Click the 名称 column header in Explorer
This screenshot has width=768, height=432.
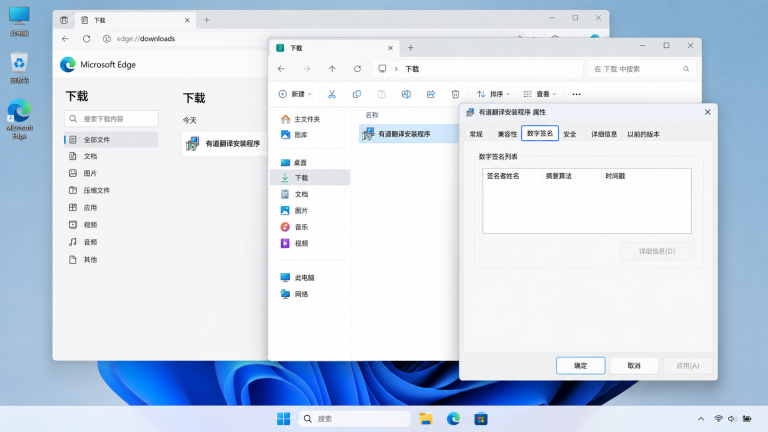point(372,115)
